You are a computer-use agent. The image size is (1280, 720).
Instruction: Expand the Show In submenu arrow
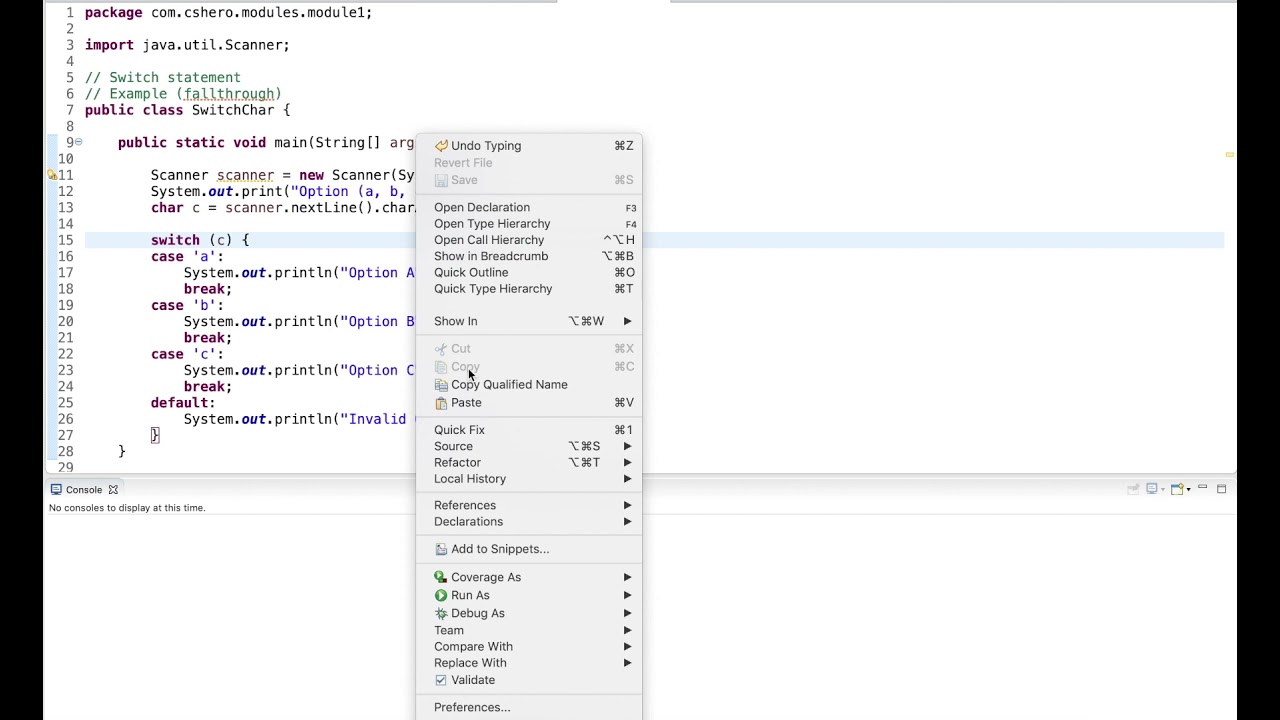[x=627, y=321]
